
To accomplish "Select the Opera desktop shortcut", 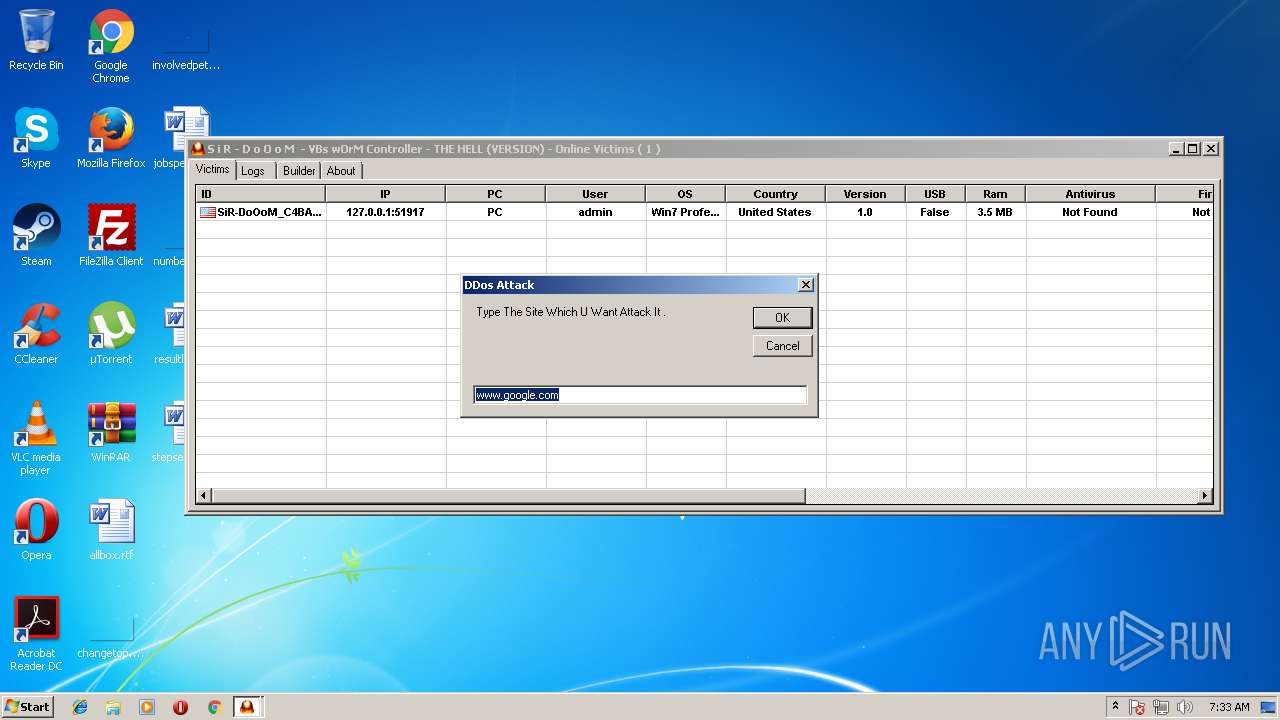I will (x=36, y=530).
